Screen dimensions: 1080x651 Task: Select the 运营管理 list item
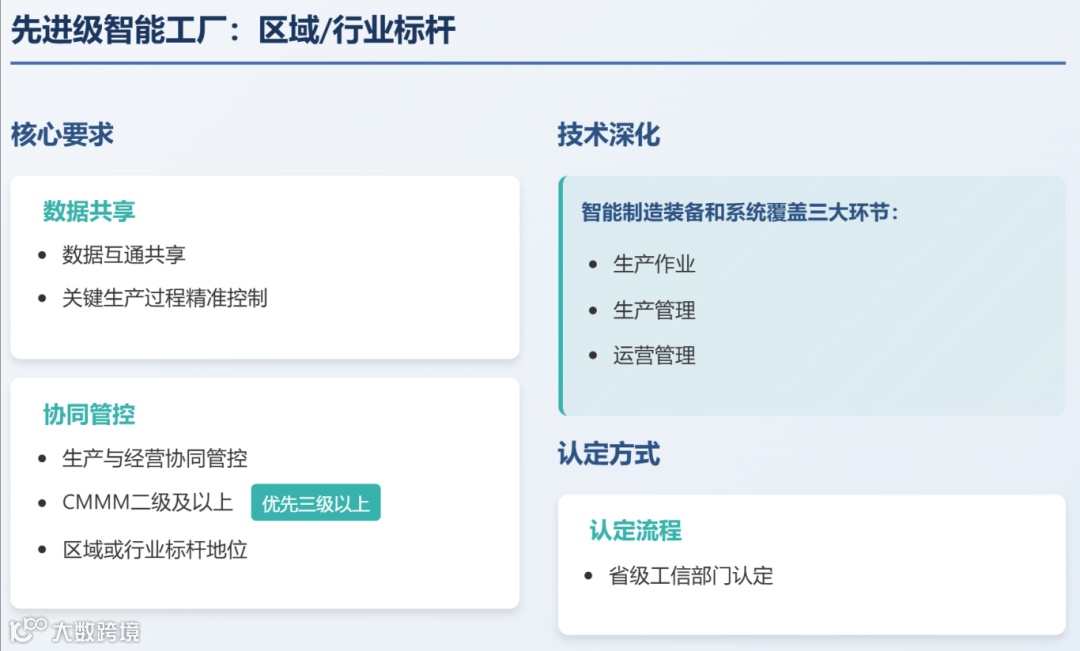click(654, 355)
